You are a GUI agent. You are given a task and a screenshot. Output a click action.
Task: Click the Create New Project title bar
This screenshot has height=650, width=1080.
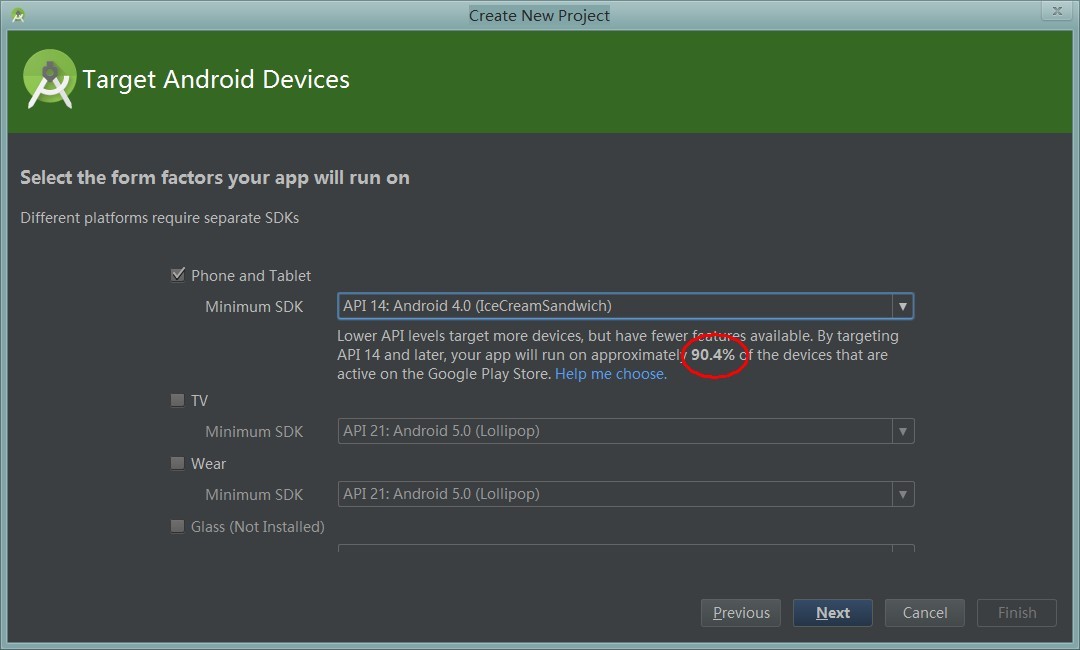539,15
